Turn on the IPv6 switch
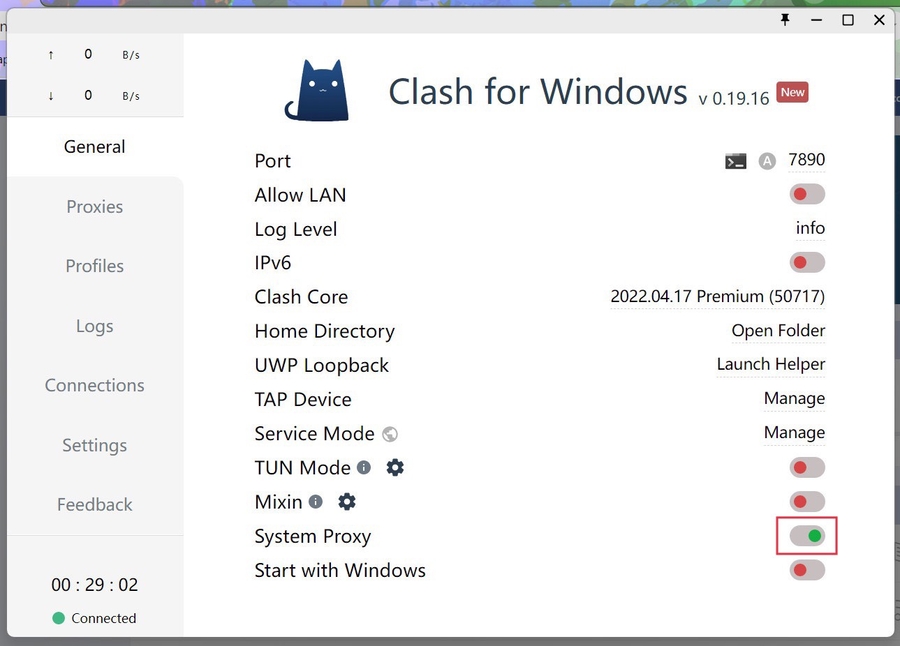Screen dimensions: 900x646 tap(807, 263)
